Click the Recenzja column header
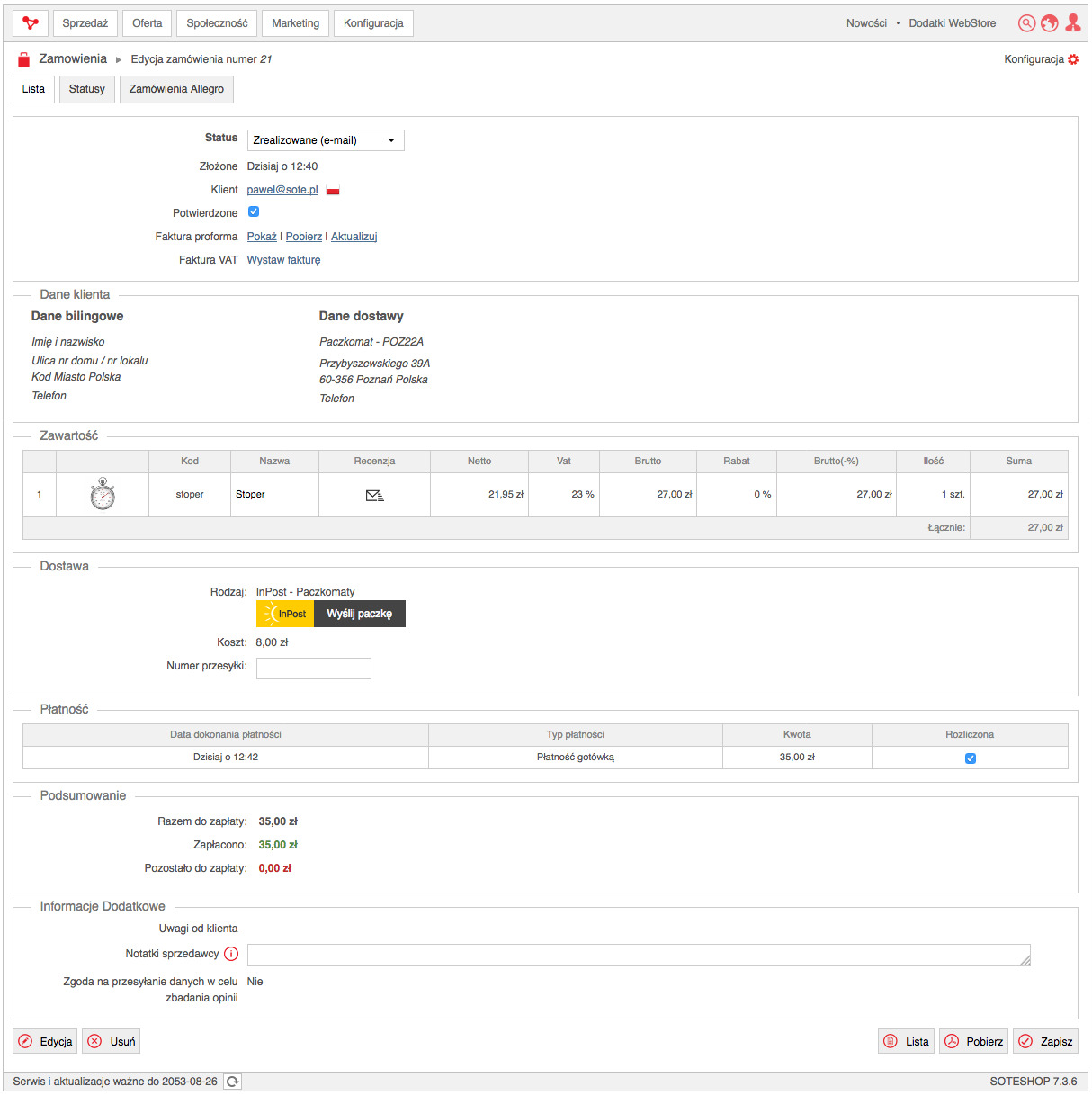The image size is (1092, 1095). click(x=374, y=462)
